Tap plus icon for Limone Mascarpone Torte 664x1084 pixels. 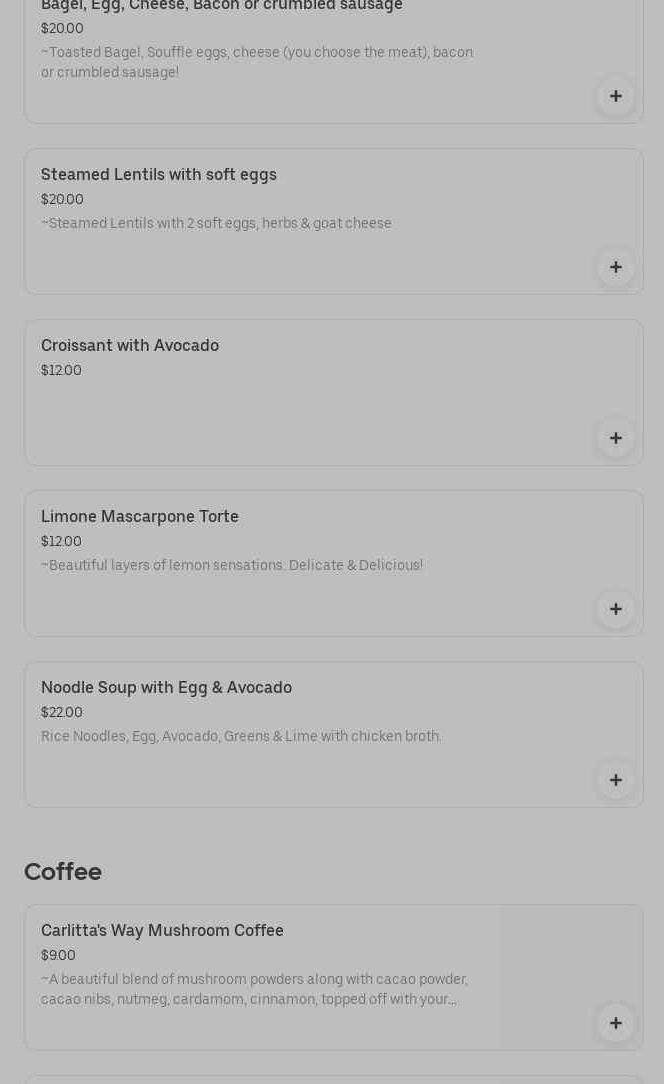615,609
